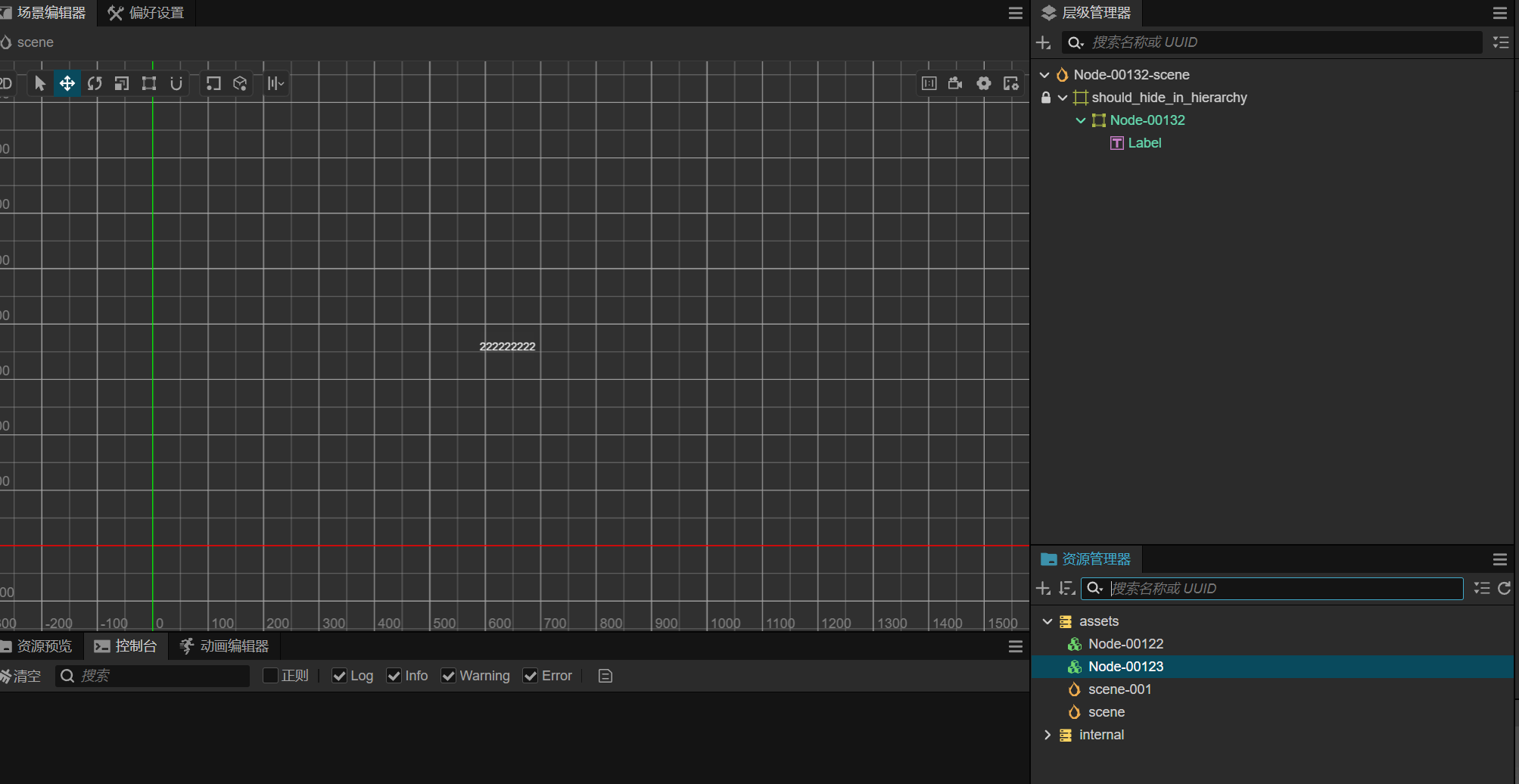Switch to the 动画编辑器 tab
1519x784 pixels.
pyautogui.click(x=225, y=646)
